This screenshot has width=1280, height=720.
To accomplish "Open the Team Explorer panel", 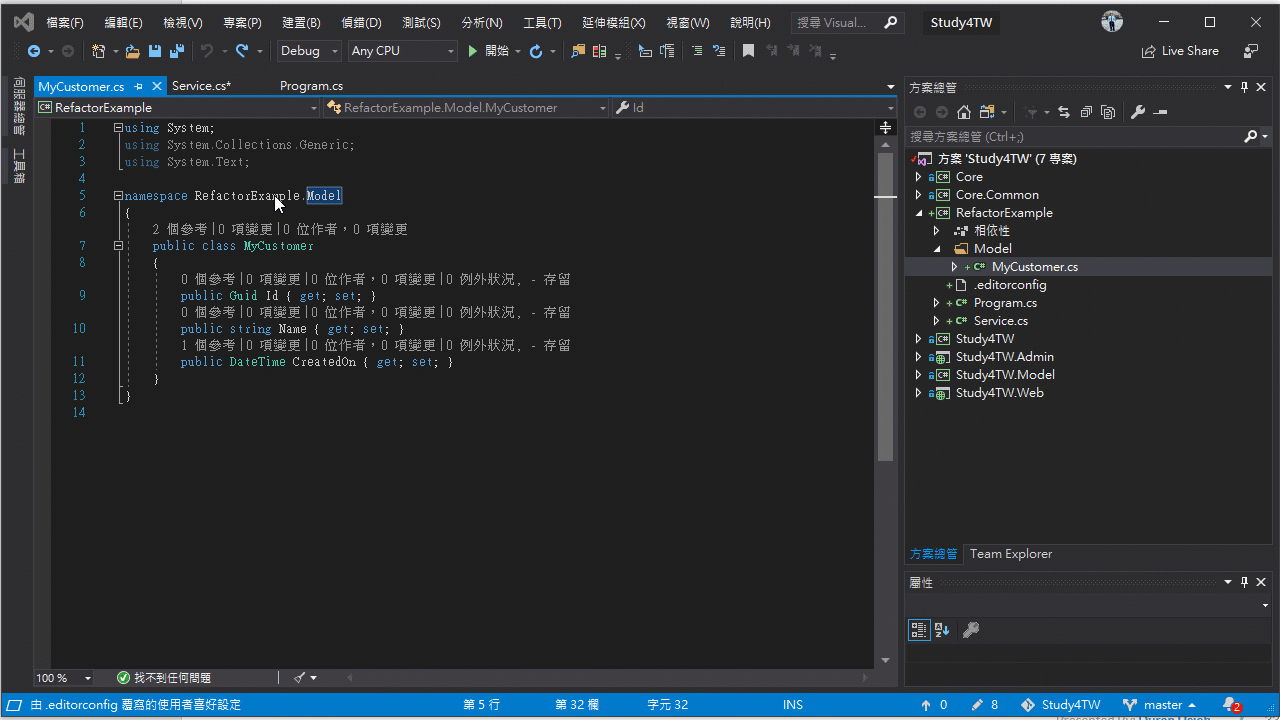I will pyautogui.click(x=1010, y=553).
